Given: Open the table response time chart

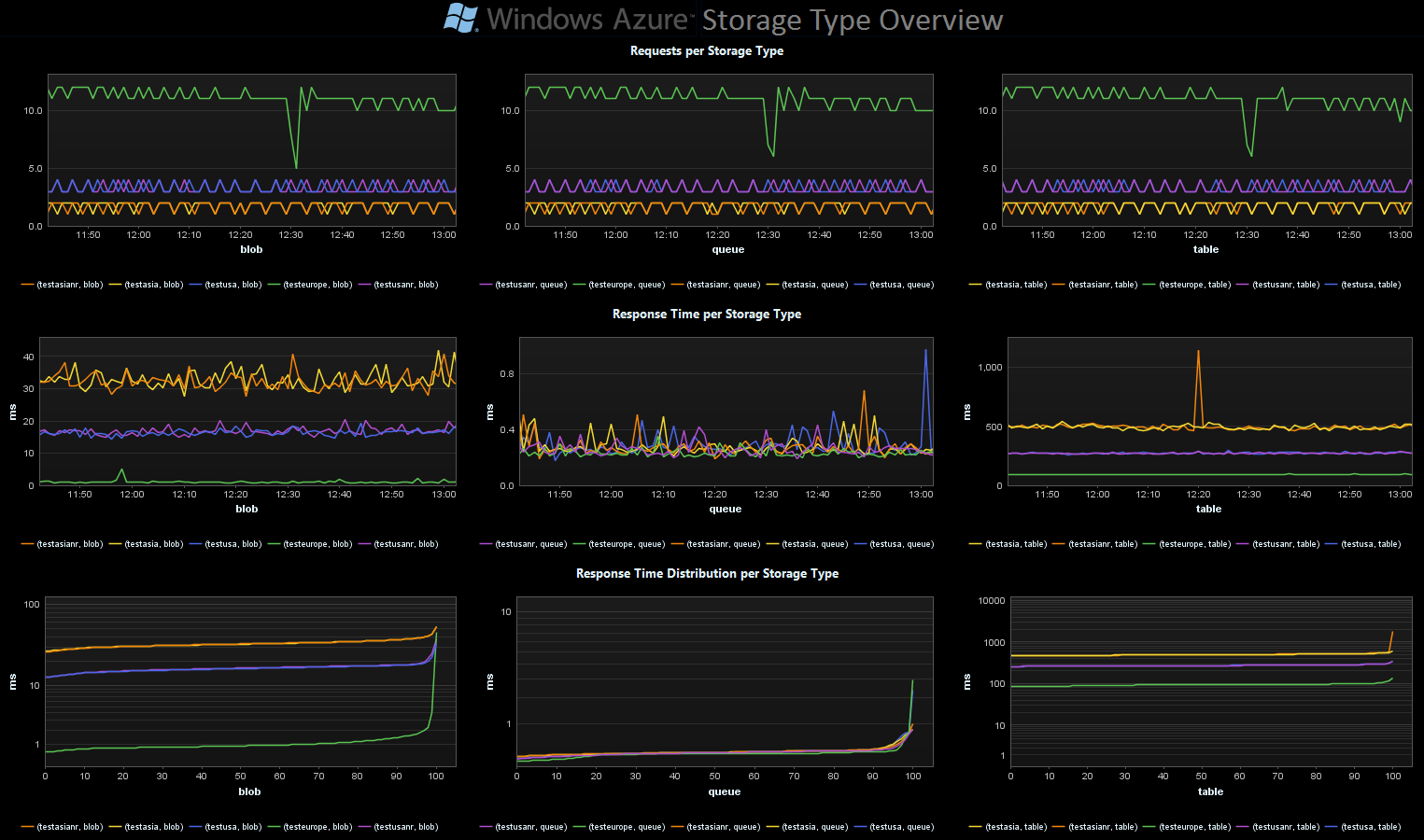Looking at the screenshot, I should [x=1210, y=412].
